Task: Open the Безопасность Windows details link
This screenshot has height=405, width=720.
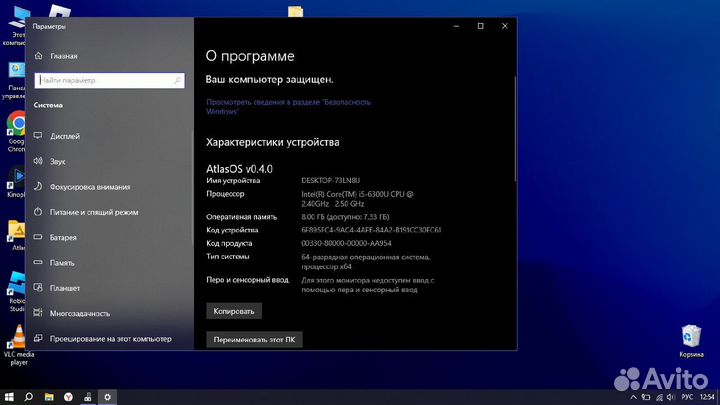Action: pos(288,107)
